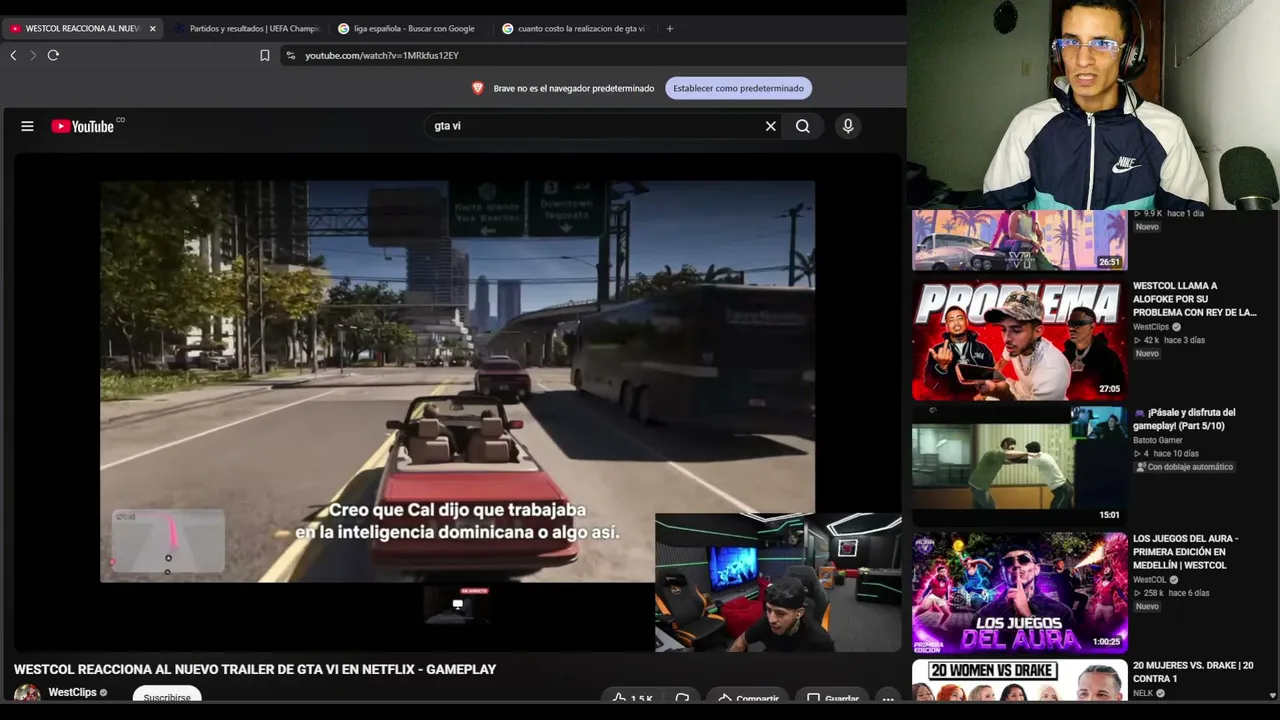Click the 'hace 3 días' upload date
The image size is (1280, 720).
[x=1184, y=340]
